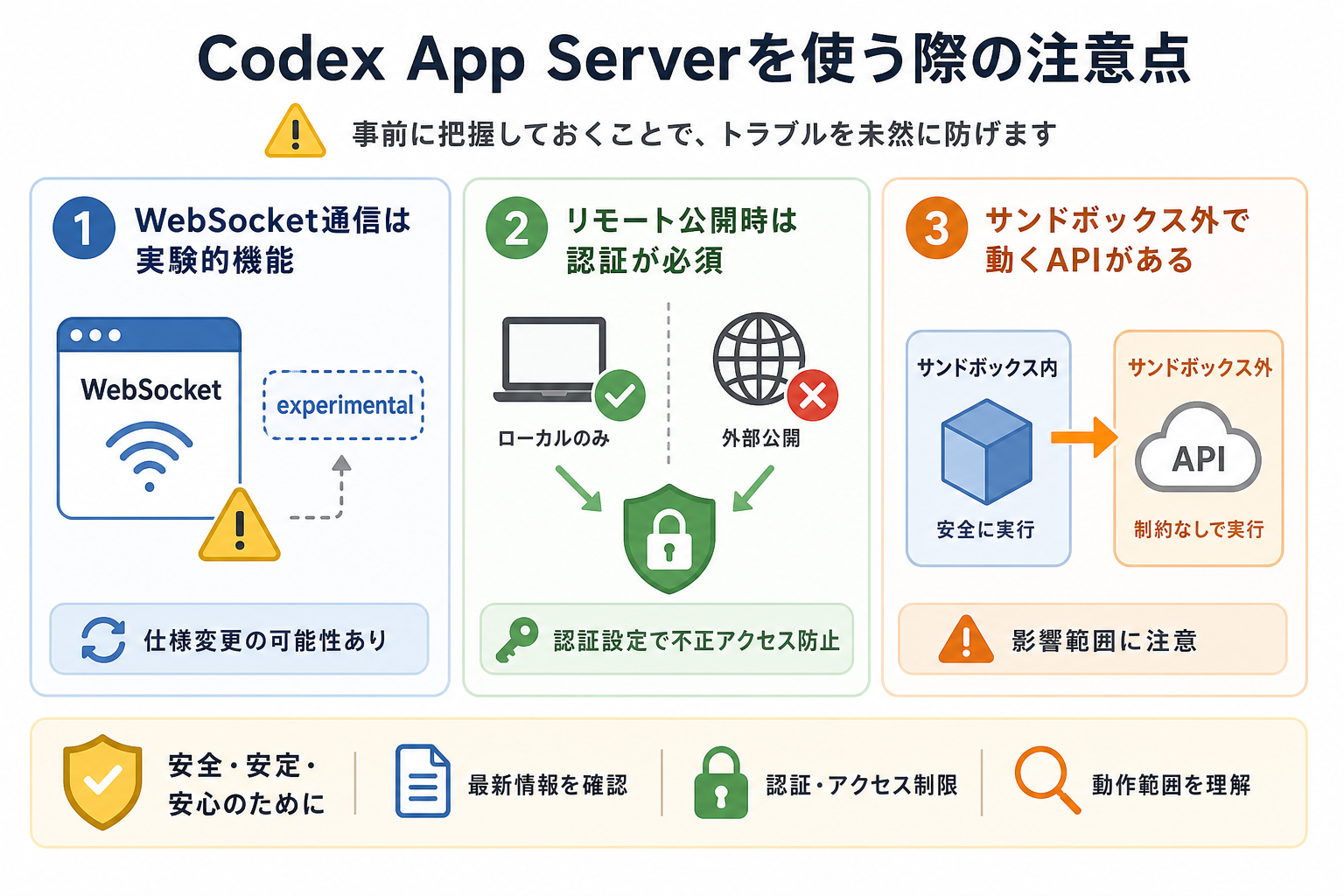Click the 安全・安定・安心のために text
Screen dimensions: 1344x896
click(x=247, y=785)
